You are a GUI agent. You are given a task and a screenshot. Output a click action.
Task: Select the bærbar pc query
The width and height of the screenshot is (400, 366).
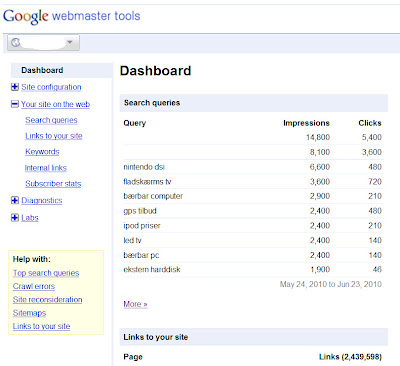[141, 255]
